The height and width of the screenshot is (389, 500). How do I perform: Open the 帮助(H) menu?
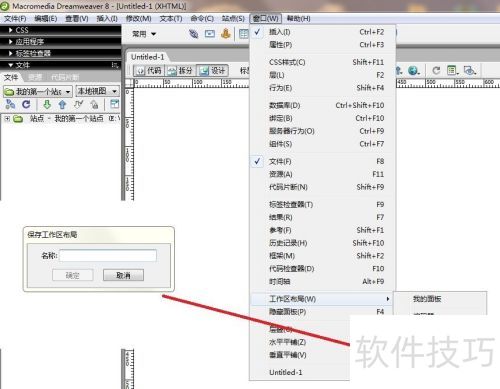pos(298,19)
